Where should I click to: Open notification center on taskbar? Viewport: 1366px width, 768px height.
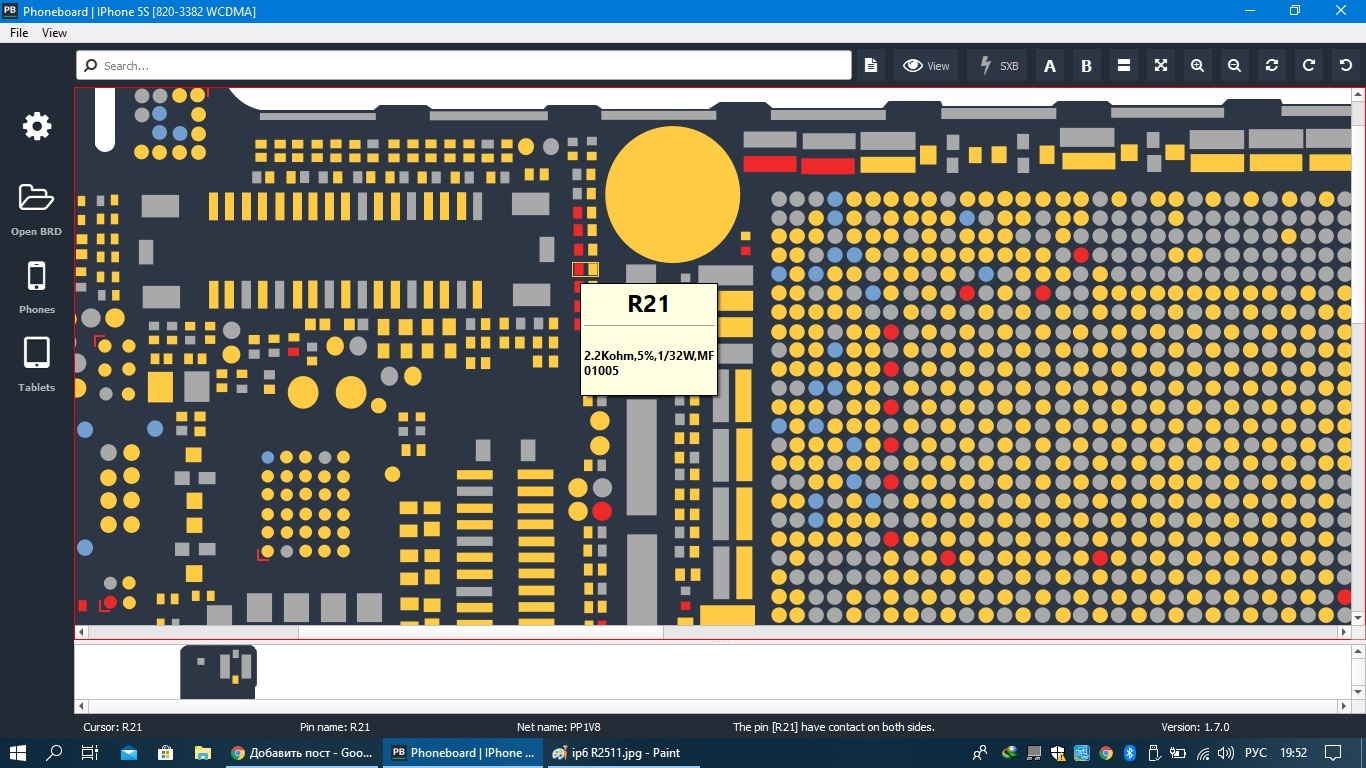tap(1333, 753)
